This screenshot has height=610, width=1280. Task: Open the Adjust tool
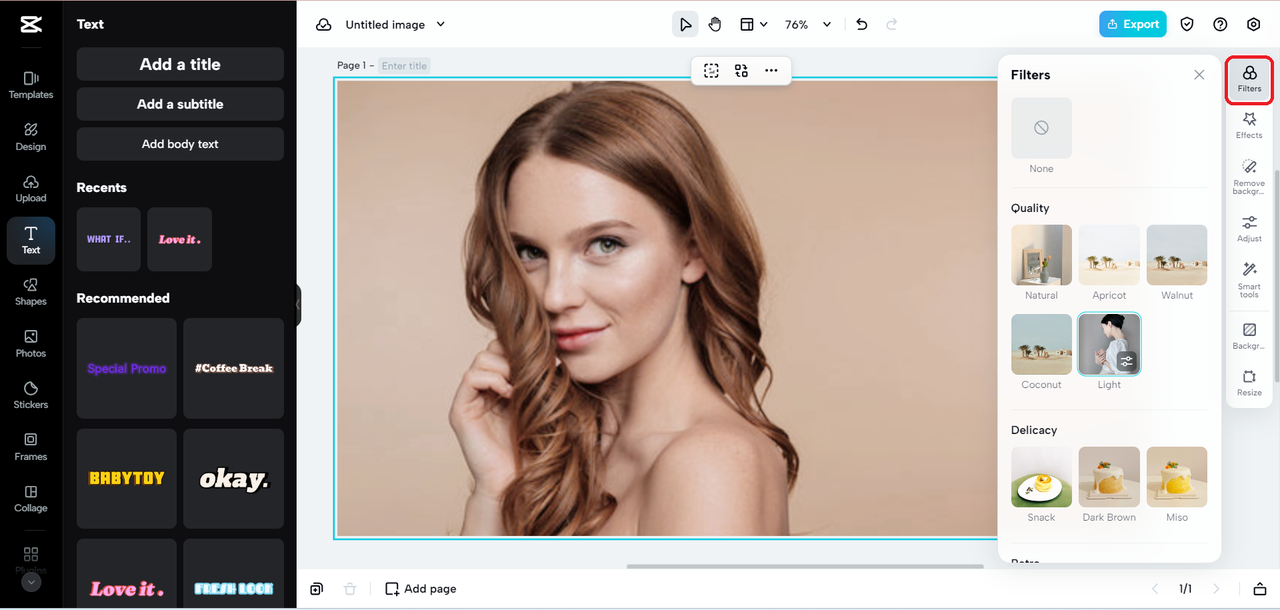pos(1249,227)
